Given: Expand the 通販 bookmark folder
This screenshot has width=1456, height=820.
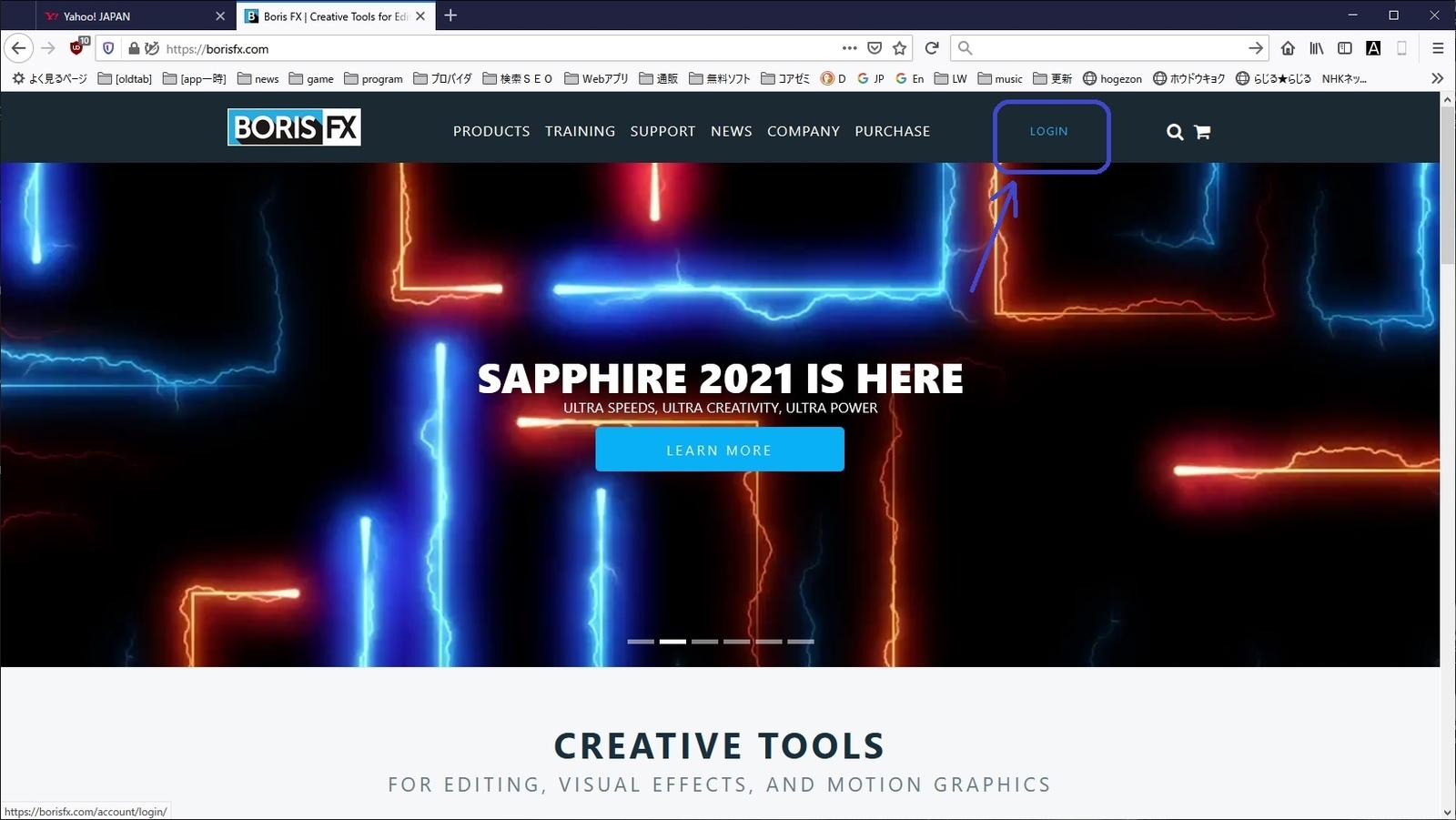Looking at the screenshot, I should (659, 79).
